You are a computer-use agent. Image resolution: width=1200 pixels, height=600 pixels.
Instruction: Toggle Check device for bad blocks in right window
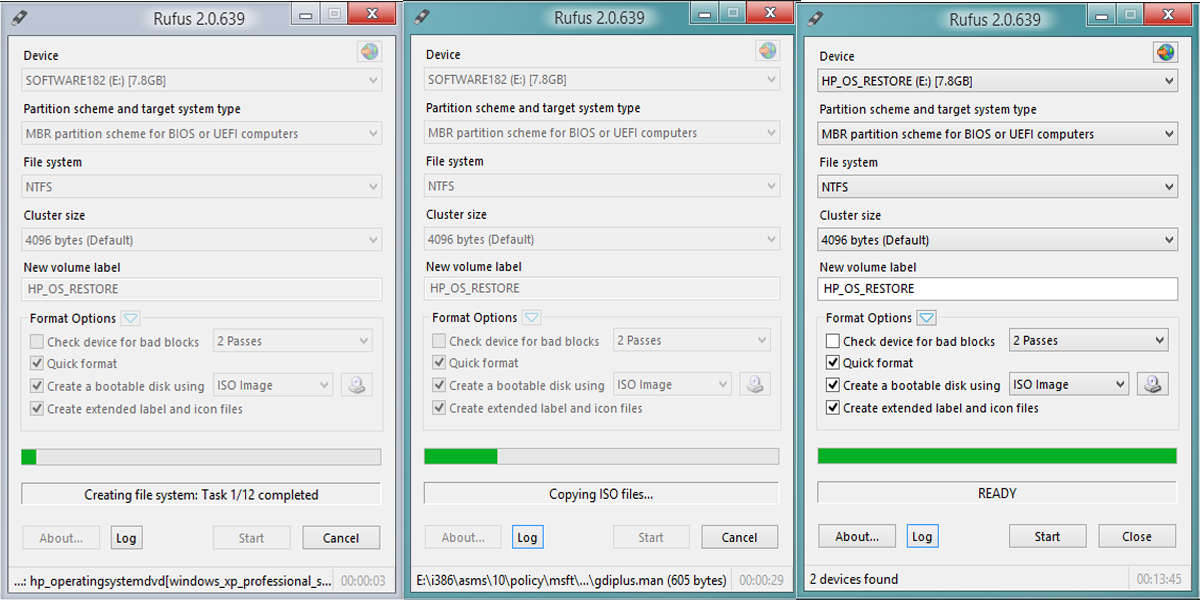(832, 341)
